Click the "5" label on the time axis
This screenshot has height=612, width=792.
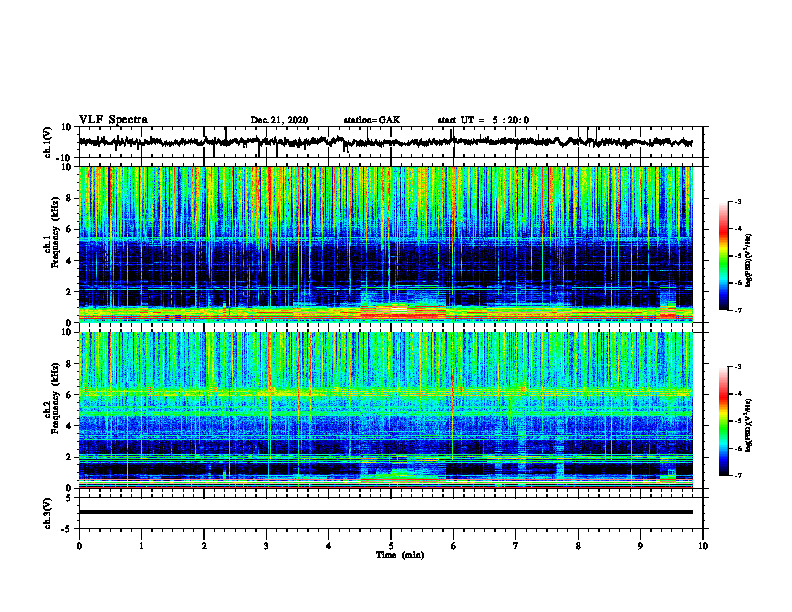[x=391, y=546]
